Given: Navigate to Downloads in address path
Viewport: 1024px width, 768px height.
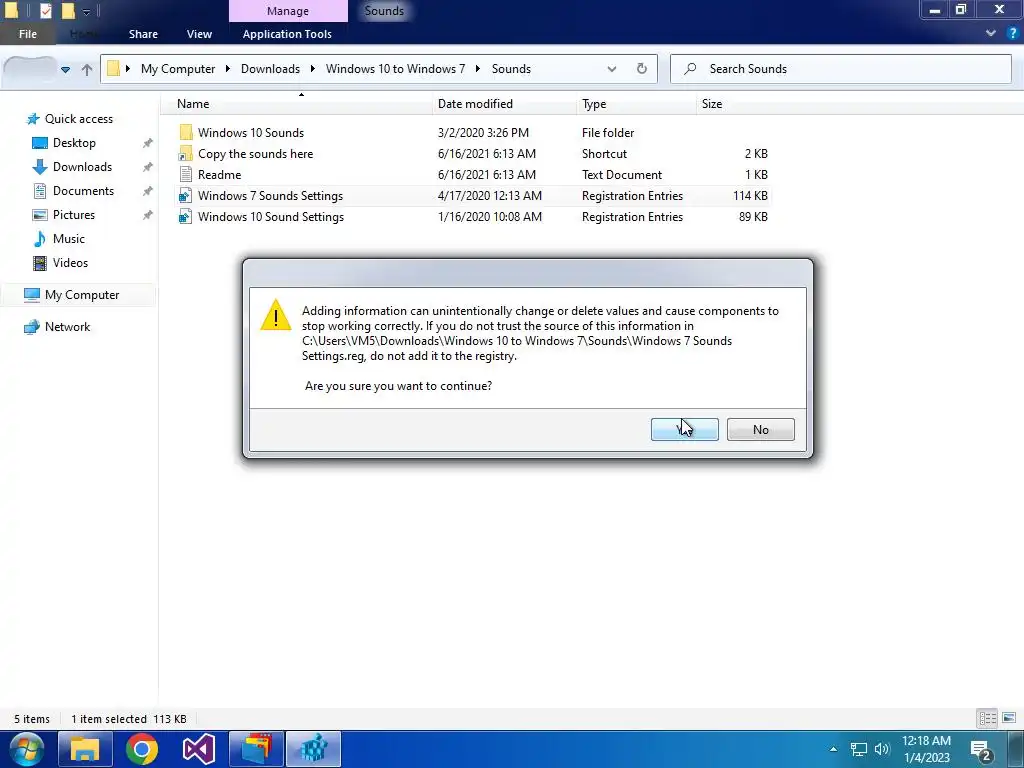Looking at the screenshot, I should coord(270,69).
